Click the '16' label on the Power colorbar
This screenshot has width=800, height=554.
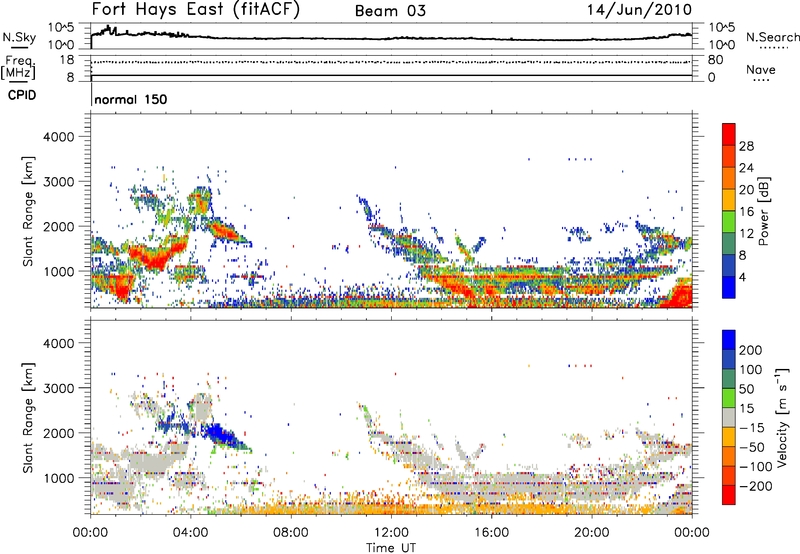click(x=746, y=212)
